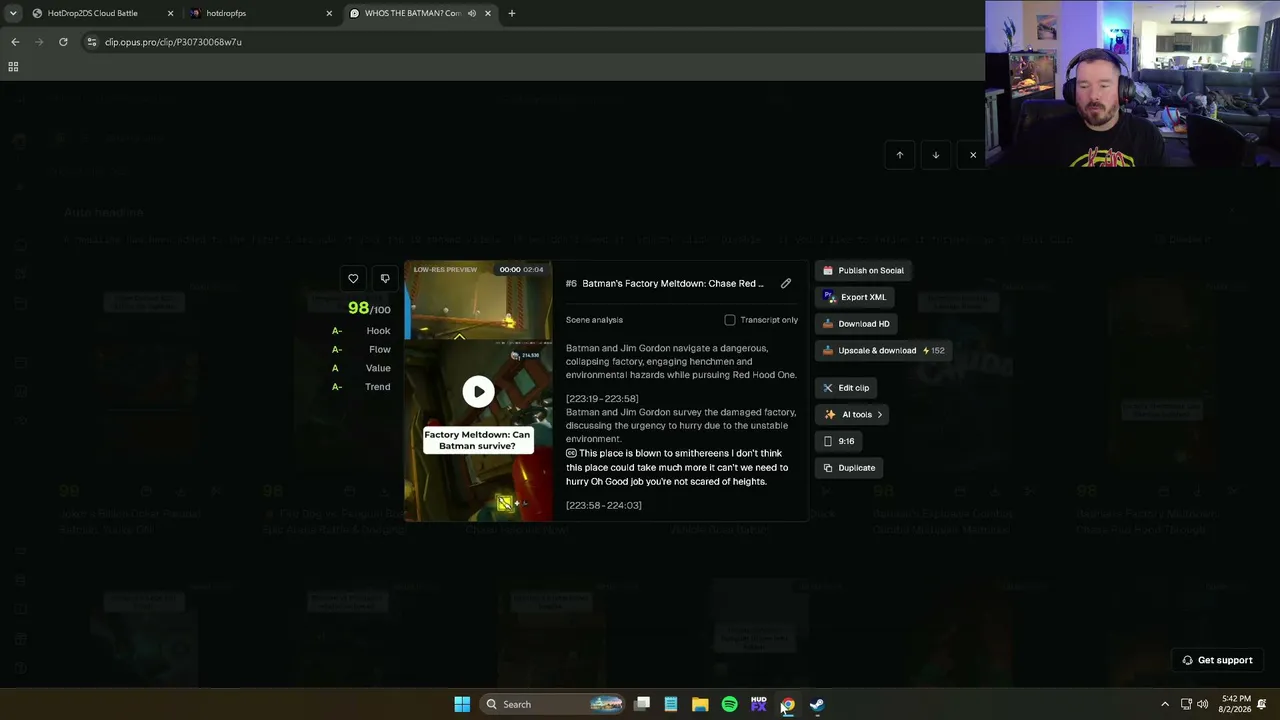Click the 152 credits cost indicator
Image resolution: width=1280 pixels, height=720 pixels.
933,351
